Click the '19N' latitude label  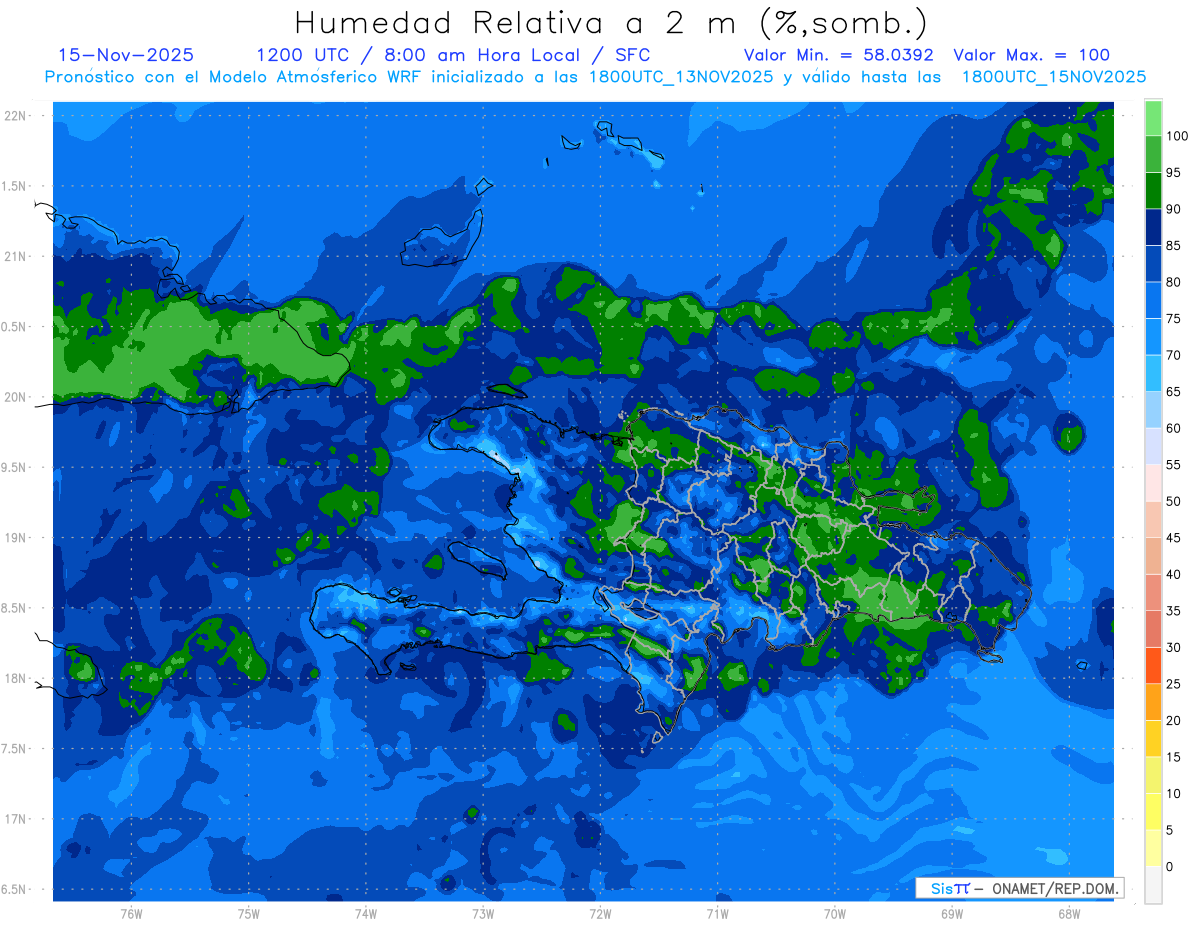(15, 538)
